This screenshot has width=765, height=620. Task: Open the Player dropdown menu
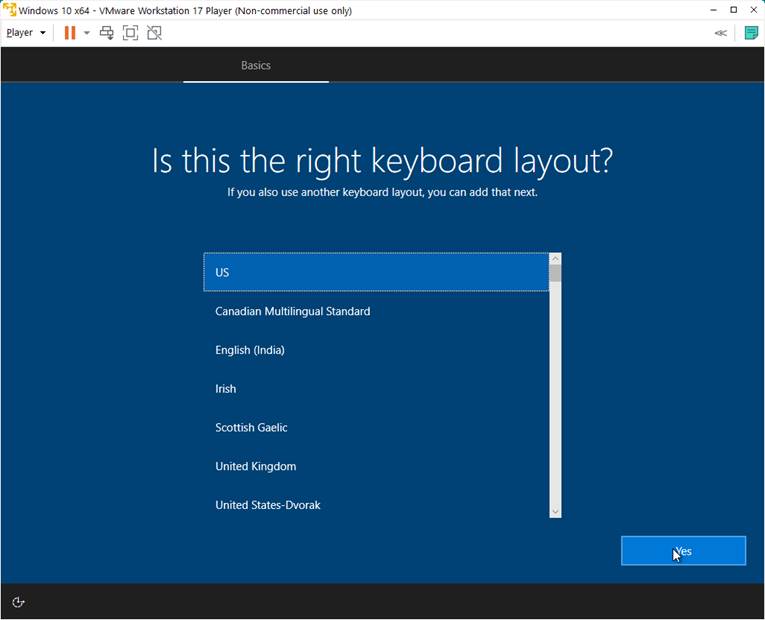[26, 33]
